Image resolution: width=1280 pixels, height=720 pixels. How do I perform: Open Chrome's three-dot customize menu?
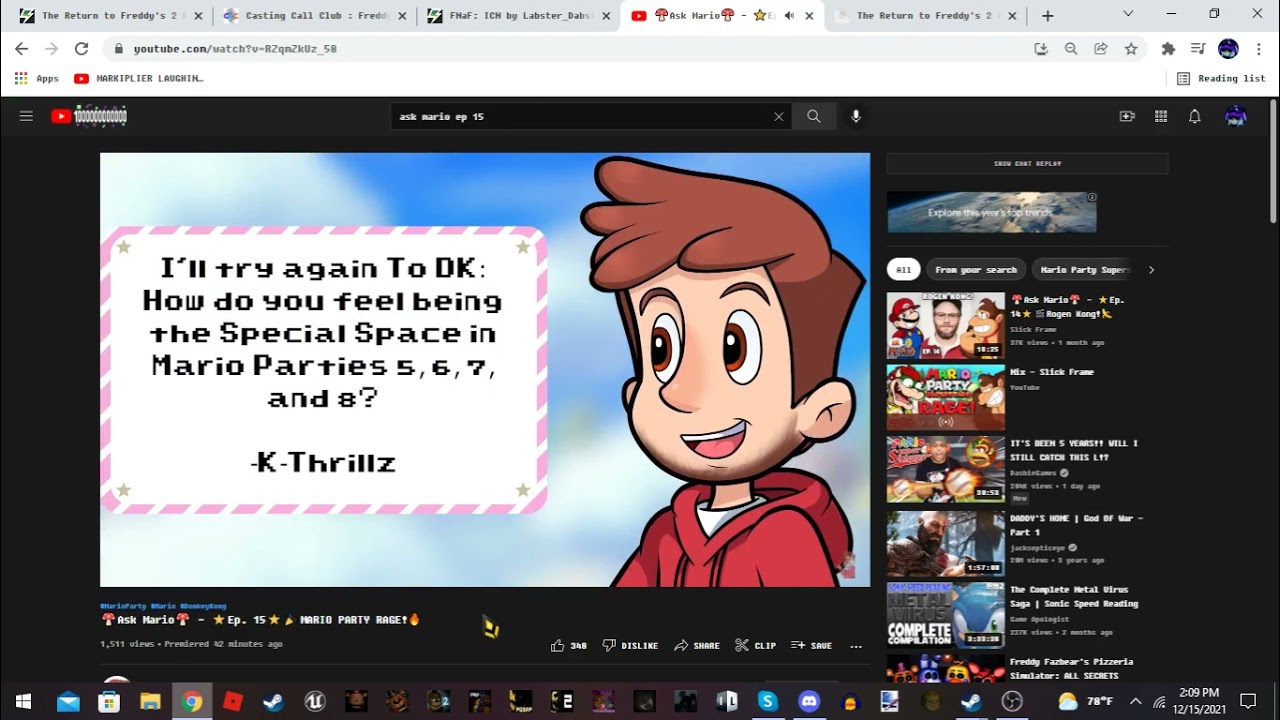(1258, 48)
